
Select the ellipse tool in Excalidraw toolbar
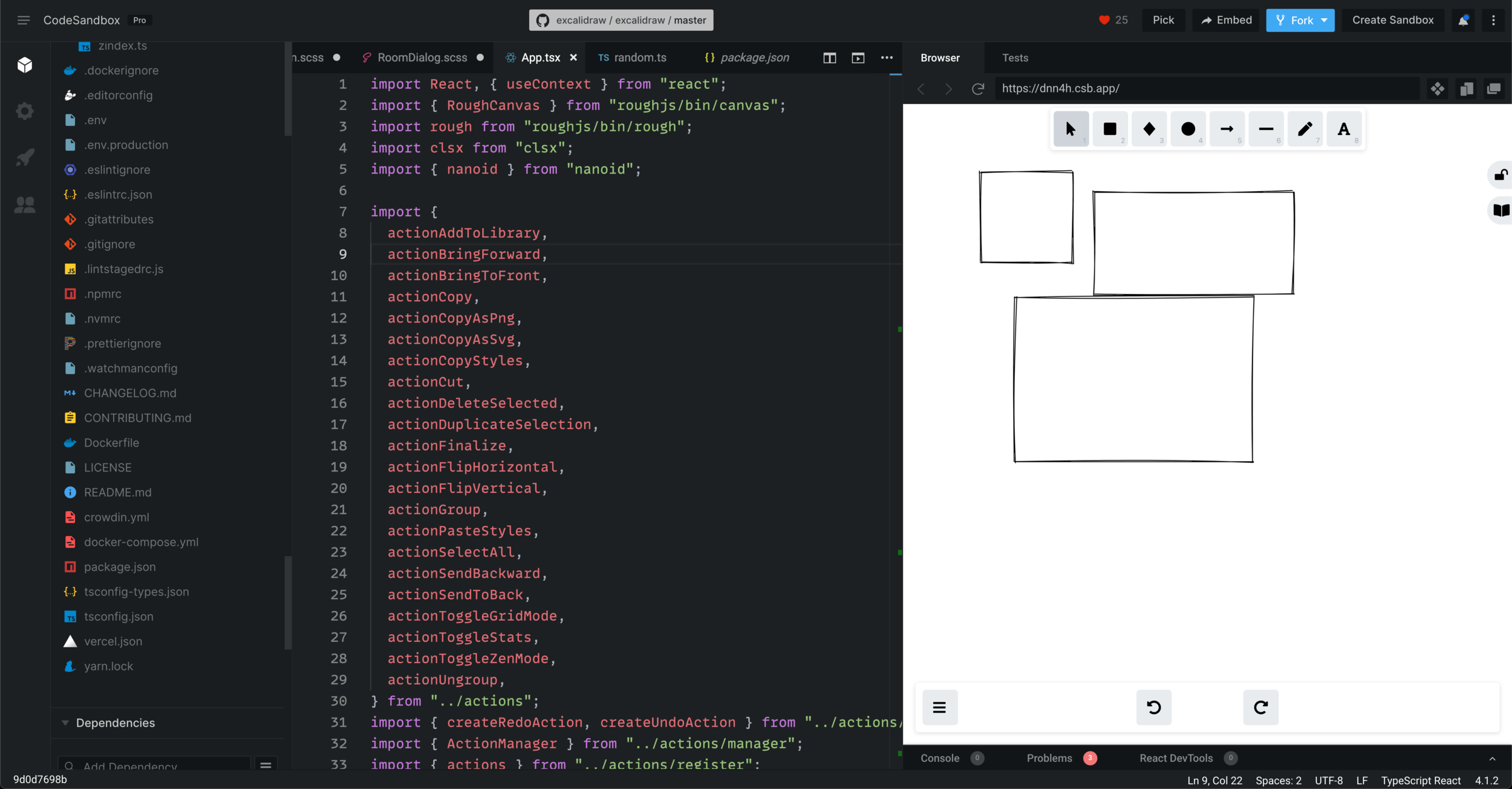point(1188,129)
